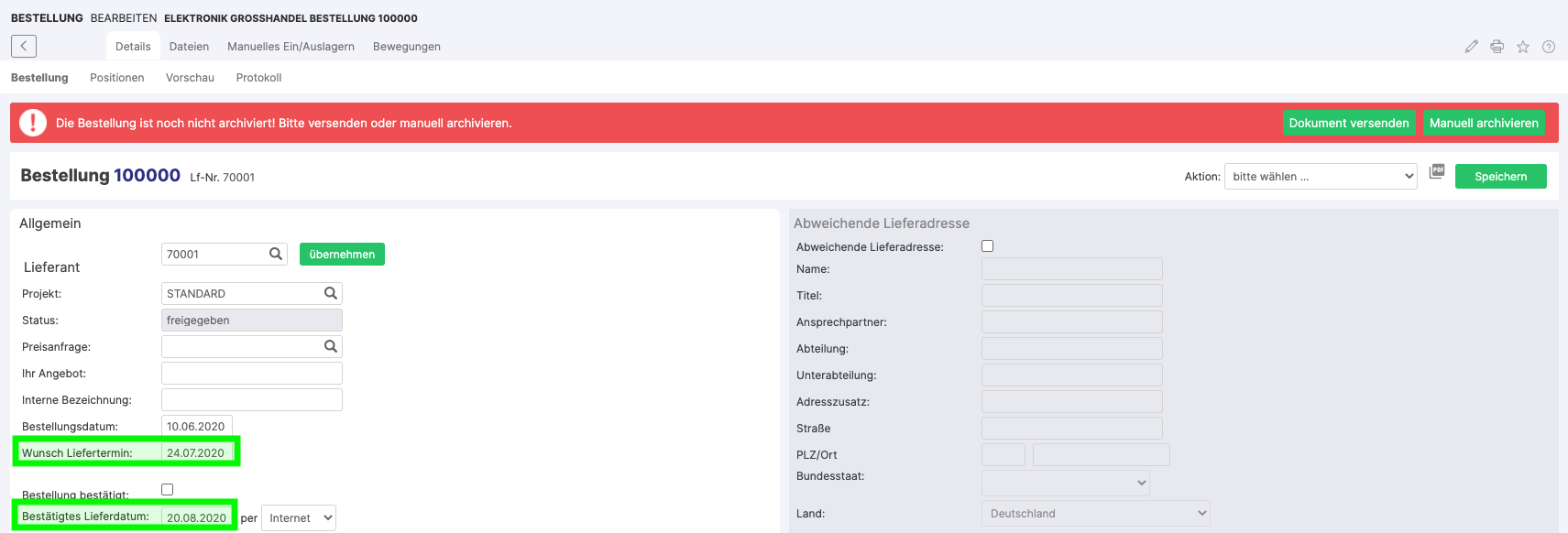
Task: Click the back arrow button
Action: coord(24,46)
